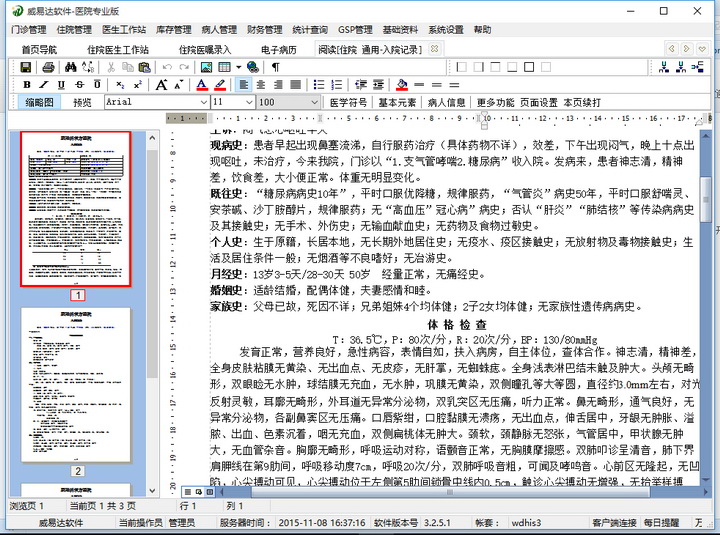Click the Print icon

point(48,68)
